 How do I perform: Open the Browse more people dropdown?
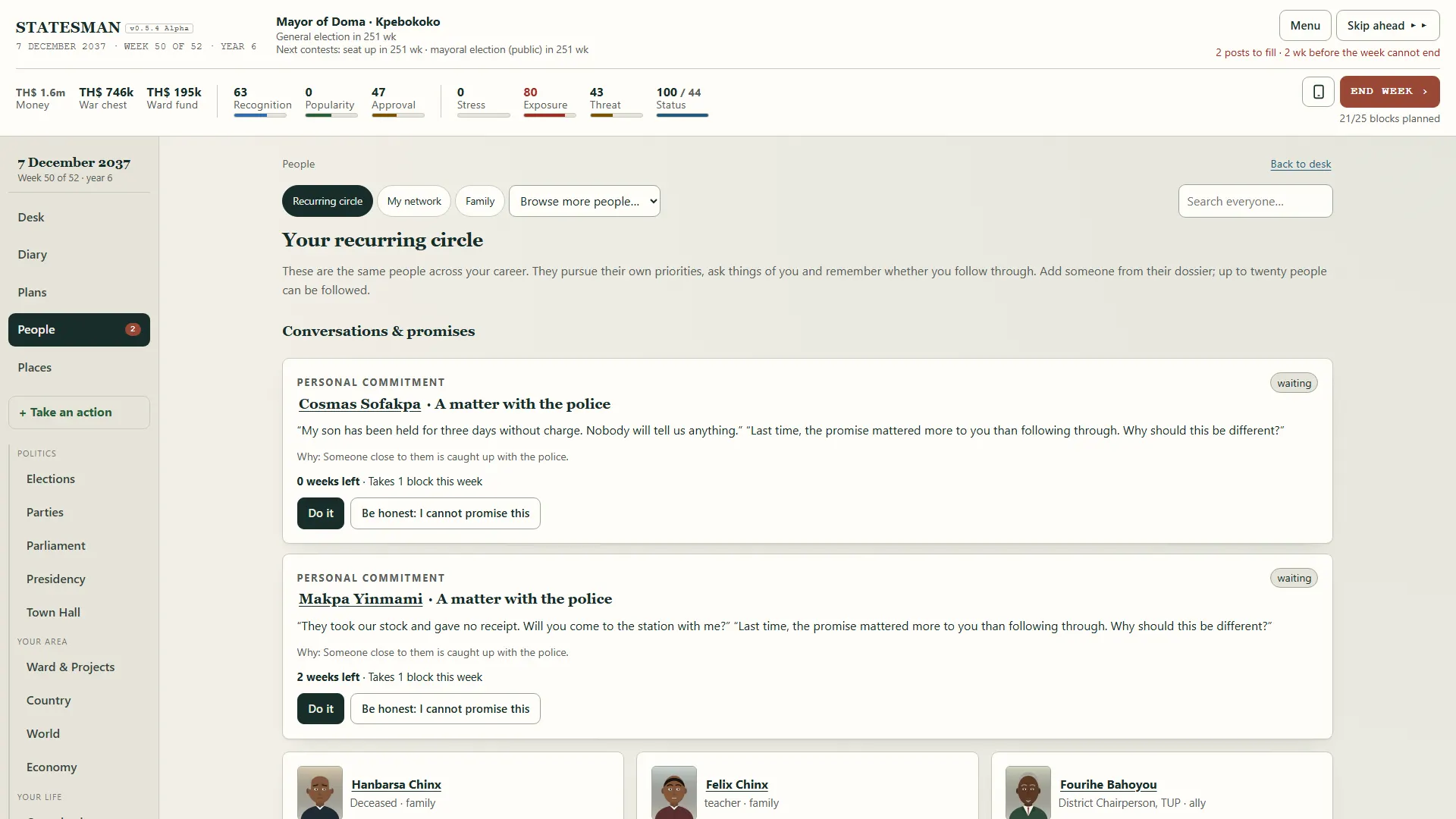point(585,201)
